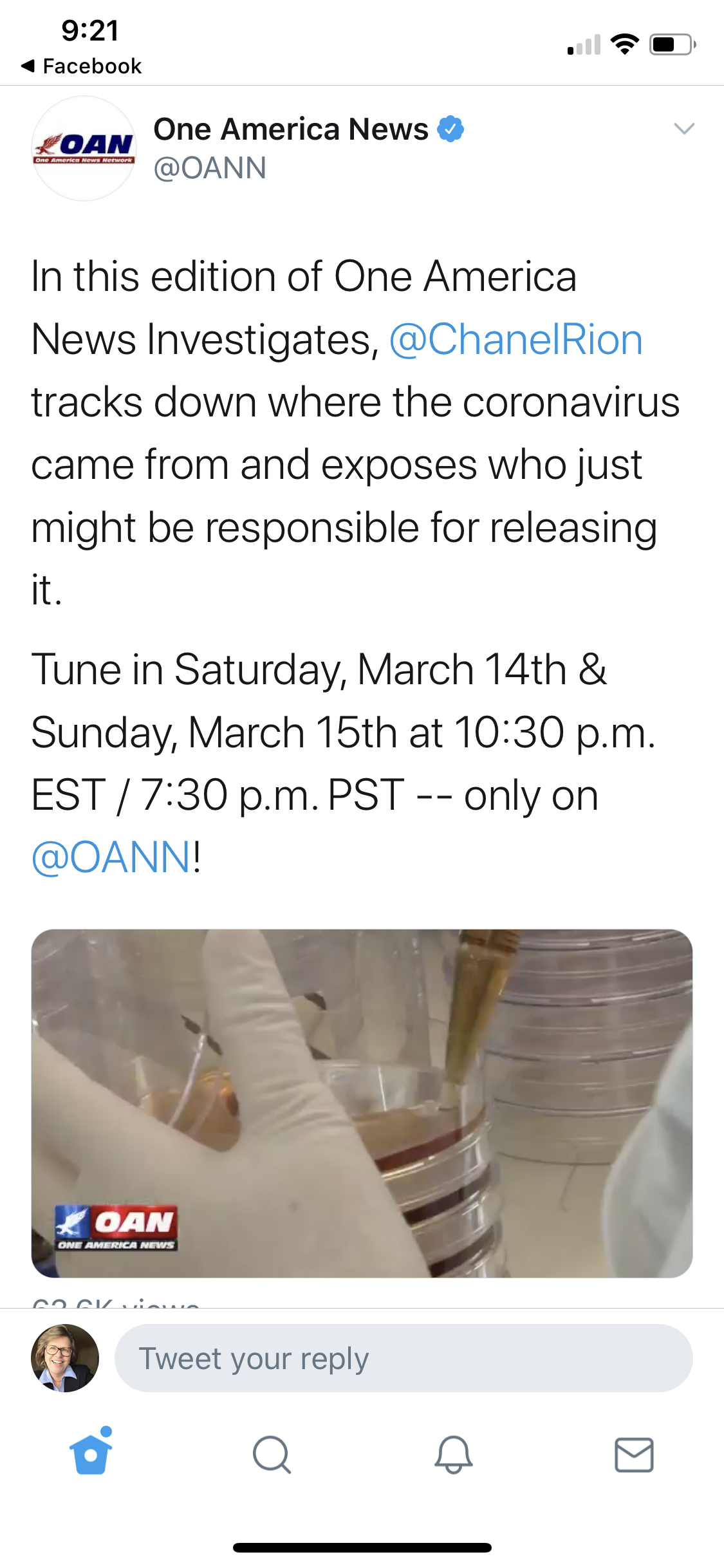Image resolution: width=724 pixels, height=1568 pixels.
Task: Tap the One America News account name
Action: [290, 129]
